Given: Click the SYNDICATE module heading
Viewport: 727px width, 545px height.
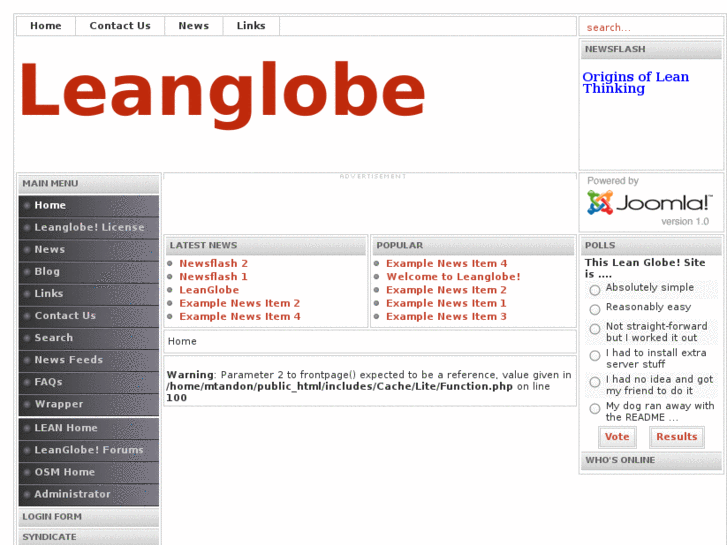Looking at the screenshot, I should click(89, 537).
